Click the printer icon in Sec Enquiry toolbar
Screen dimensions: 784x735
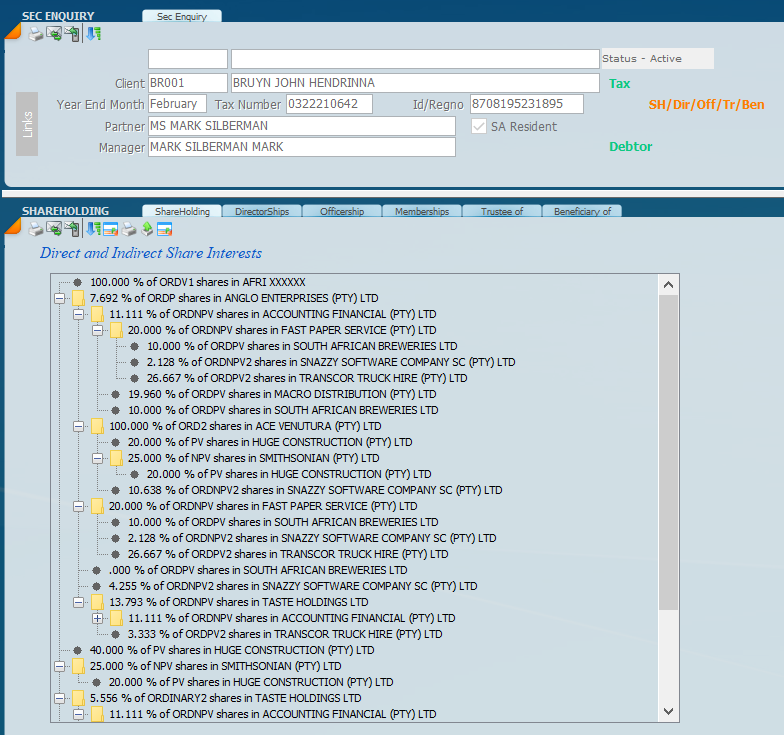click(x=36, y=34)
